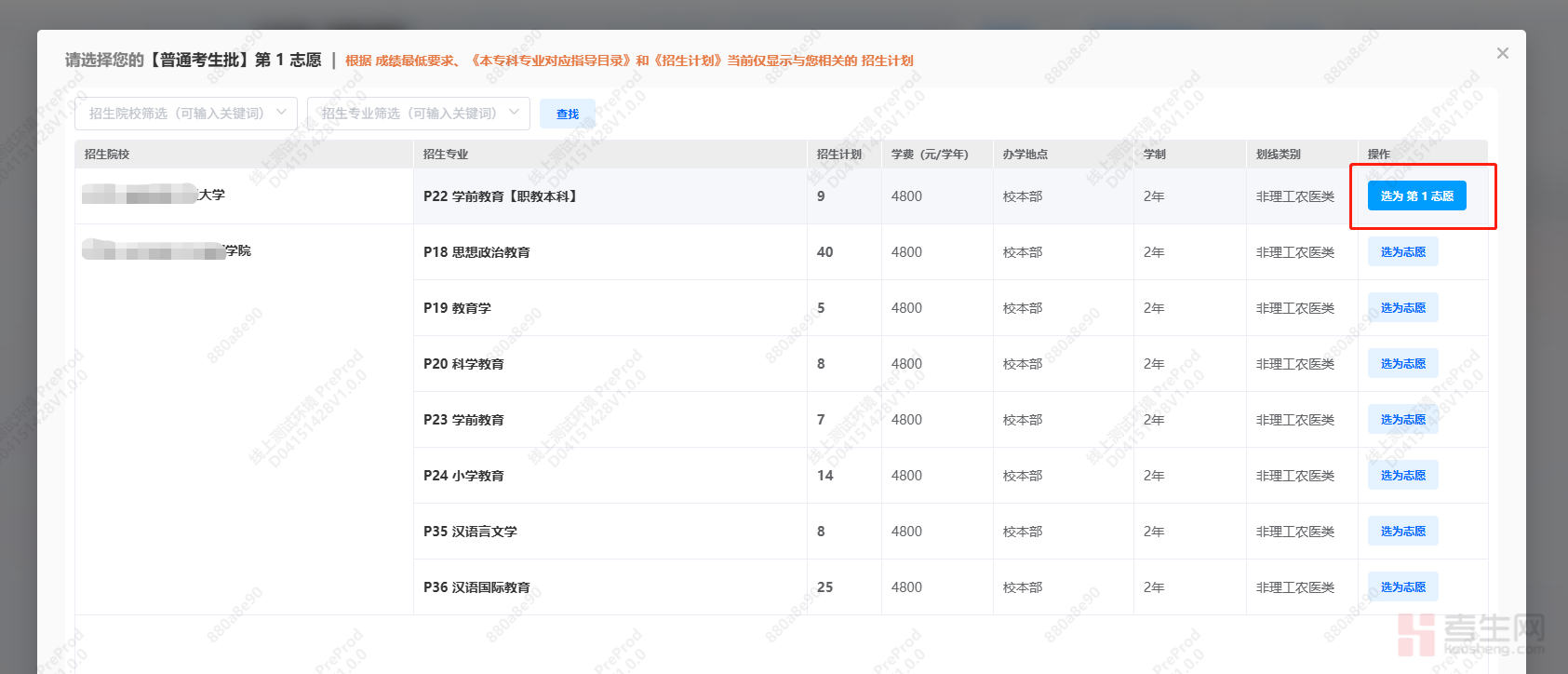Open the 招生专业筛选 dropdown
The image size is (1568, 674).
tap(419, 114)
